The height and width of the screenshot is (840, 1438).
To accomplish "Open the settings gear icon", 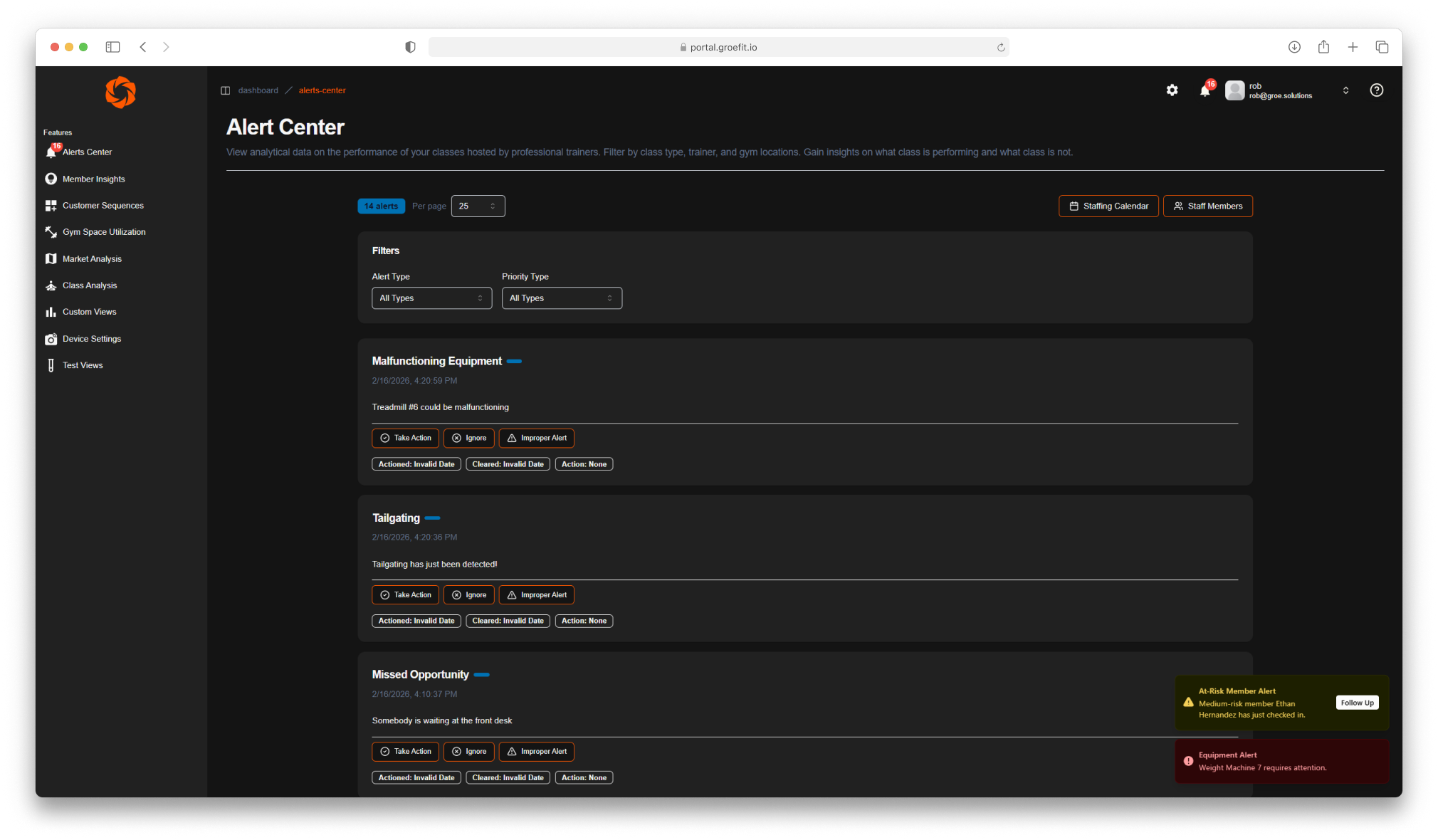I will pyautogui.click(x=1172, y=90).
